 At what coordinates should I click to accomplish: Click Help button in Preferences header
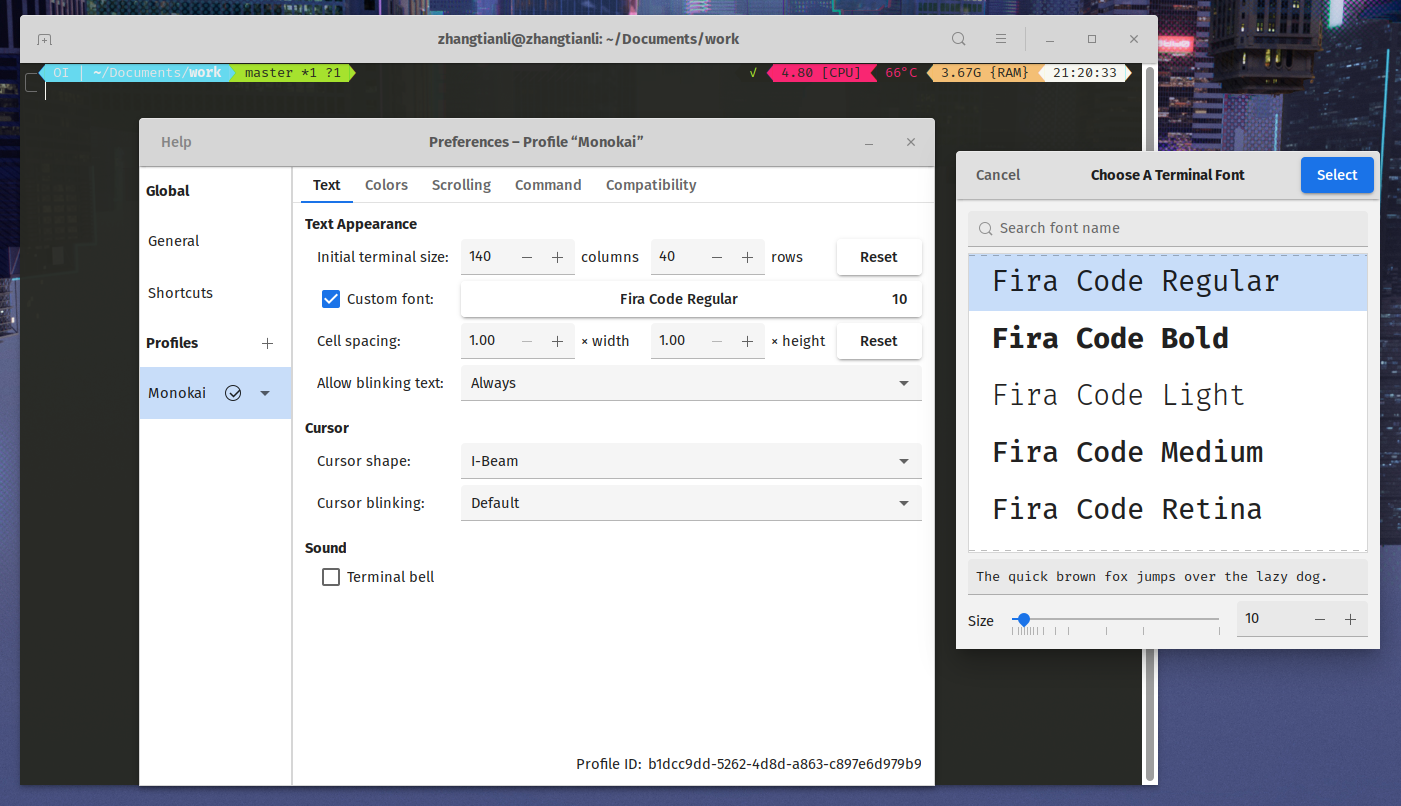click(x=176, y=142)
